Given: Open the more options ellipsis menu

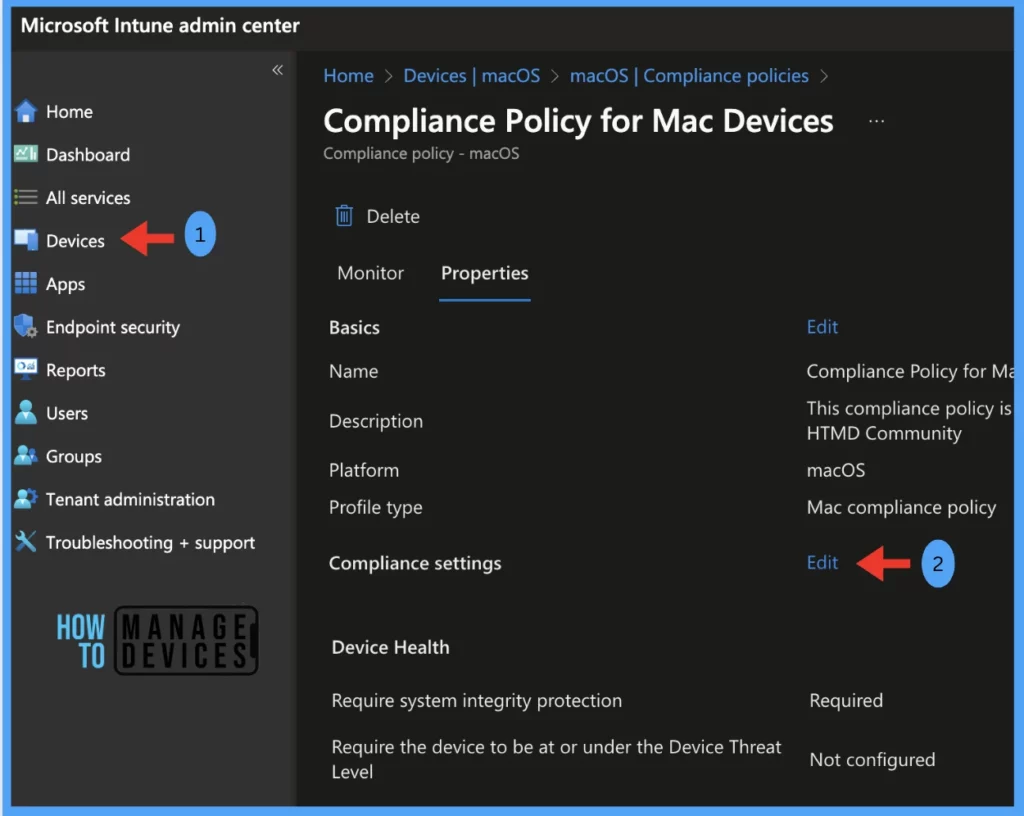Looking at the screenshot, I should (876, 121).
